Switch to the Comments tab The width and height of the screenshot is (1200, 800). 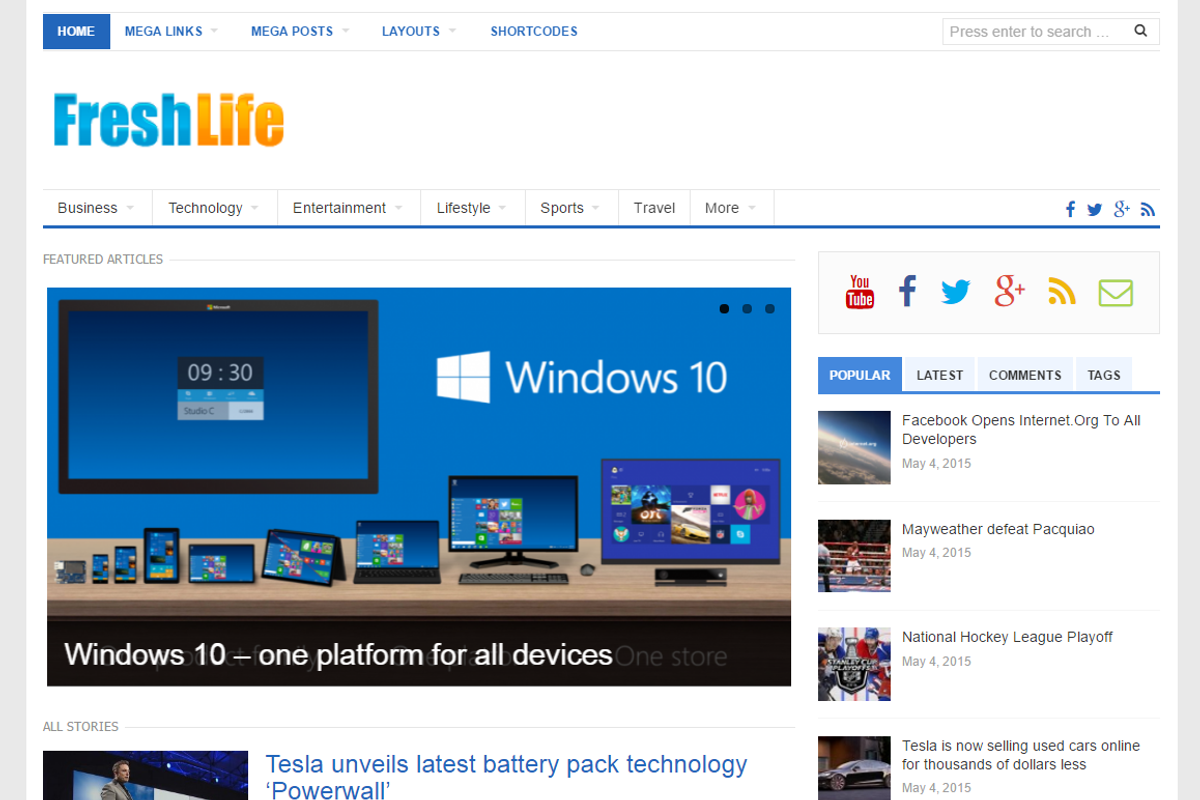tap(1025, 375)
